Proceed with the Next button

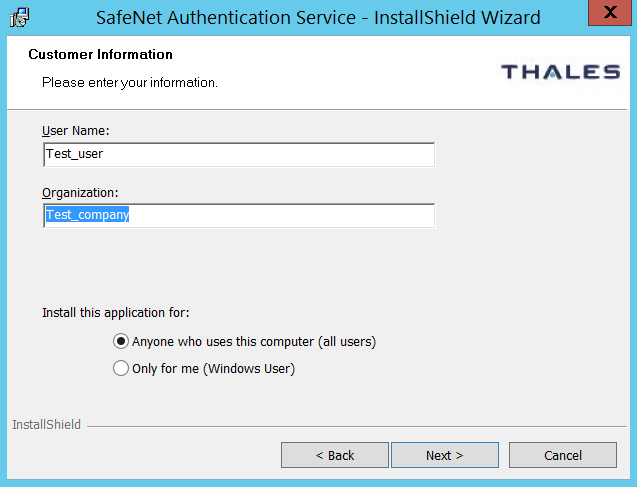point(444,455)
